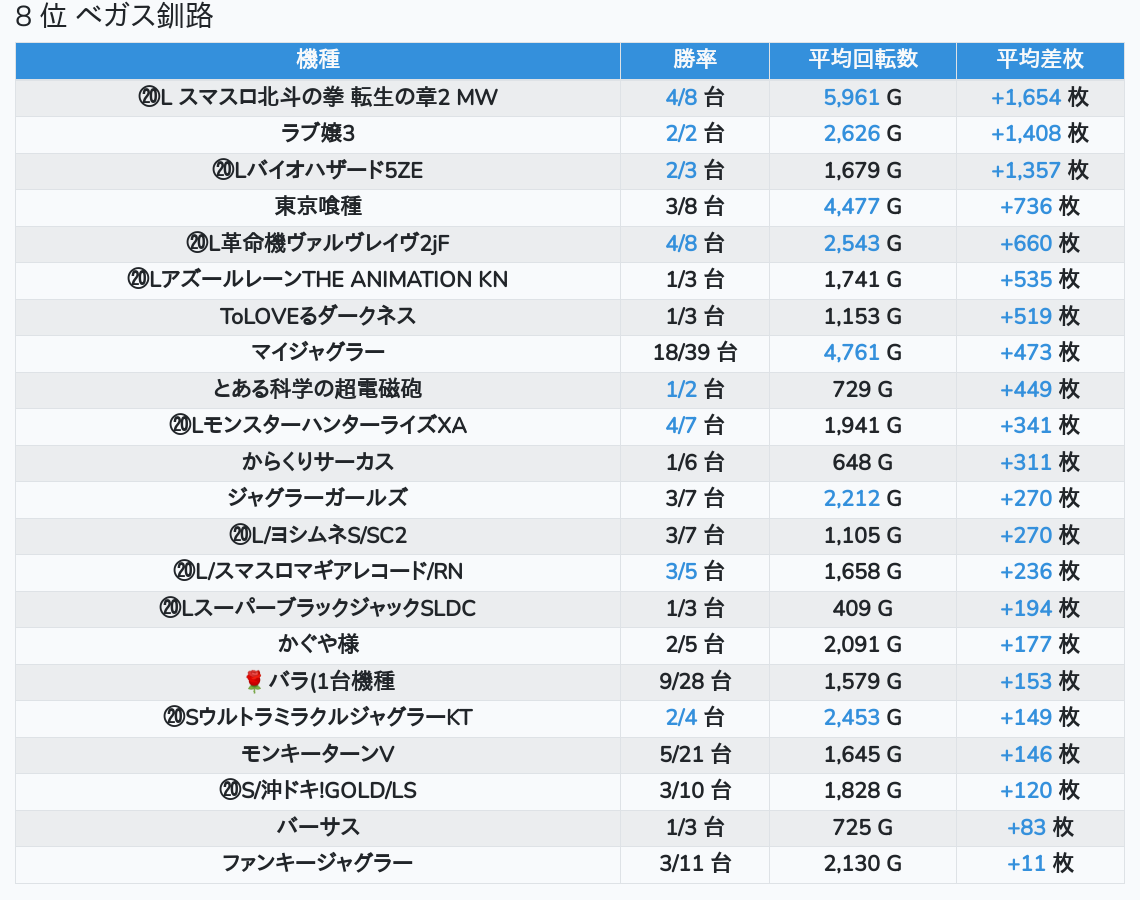1140x900 pixels.
Task: Sort by the 機種 column header
Action: coord(318,60)
